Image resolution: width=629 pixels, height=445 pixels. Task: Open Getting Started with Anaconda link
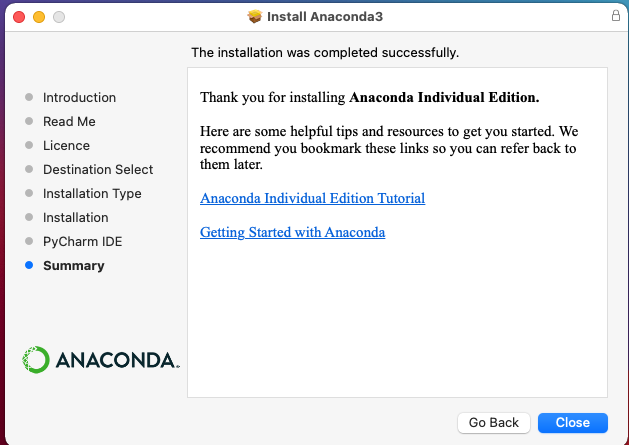pyautogui.click(x=292, y=232)
